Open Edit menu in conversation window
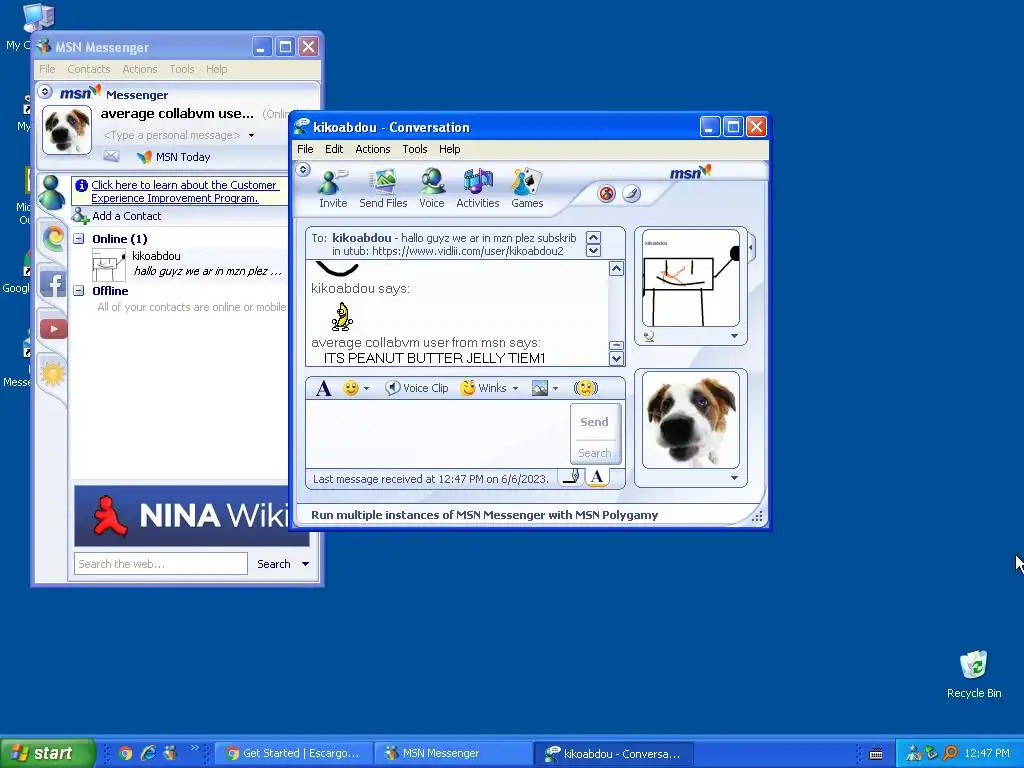 pyautogui.click(x=334, y=149)
